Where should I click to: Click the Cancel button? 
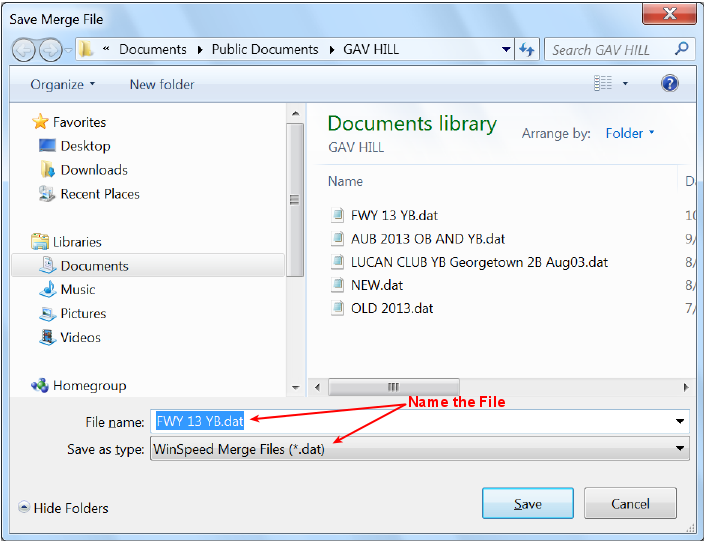[x=630, y=503]
